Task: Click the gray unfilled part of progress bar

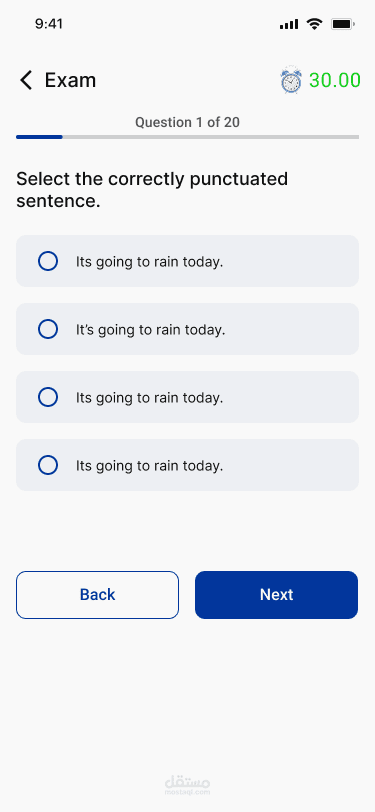Action: tap(211, 137)
